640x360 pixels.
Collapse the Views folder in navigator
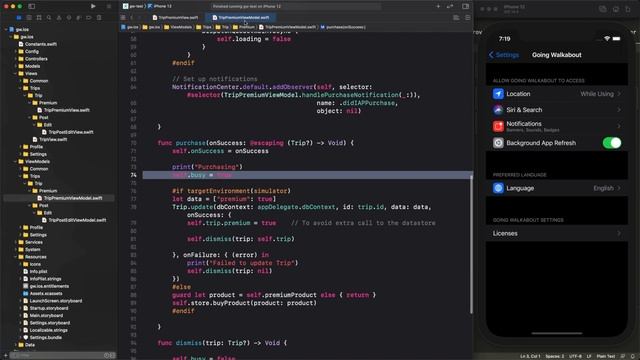tap(16, 73)
